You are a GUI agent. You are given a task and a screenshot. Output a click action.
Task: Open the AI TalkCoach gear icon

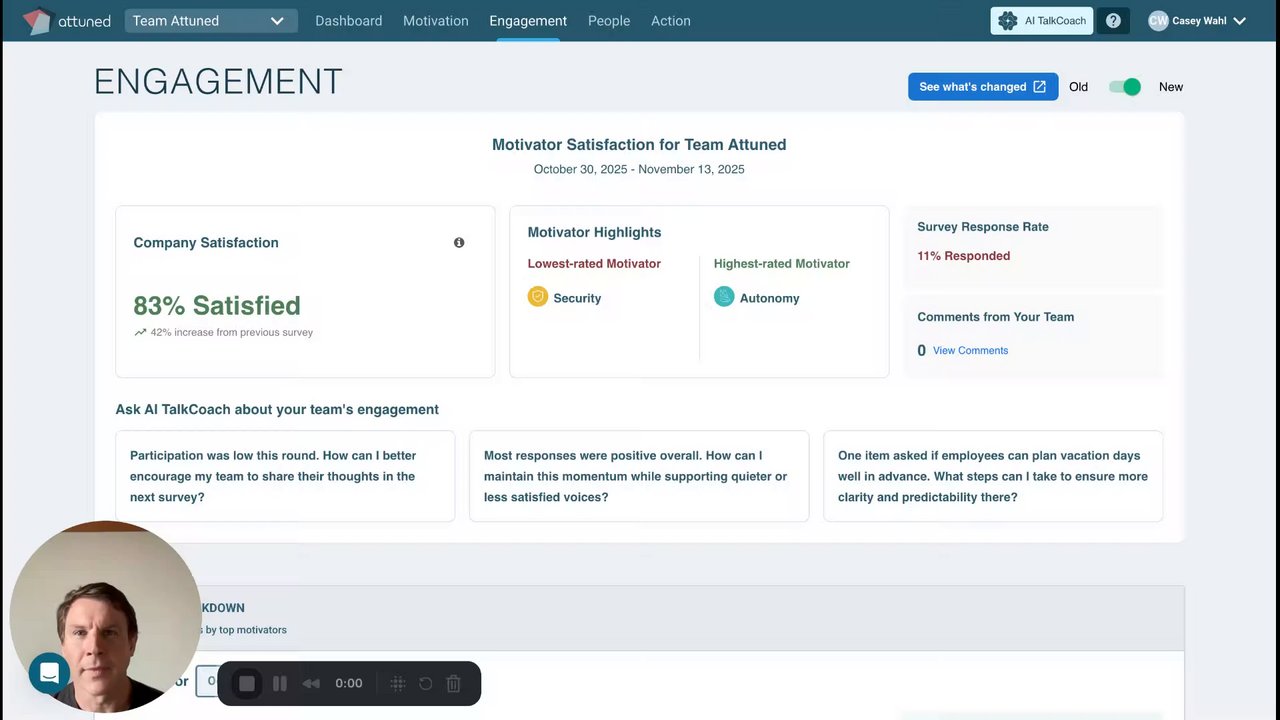pyautogui.click(x=1007, y=21)
